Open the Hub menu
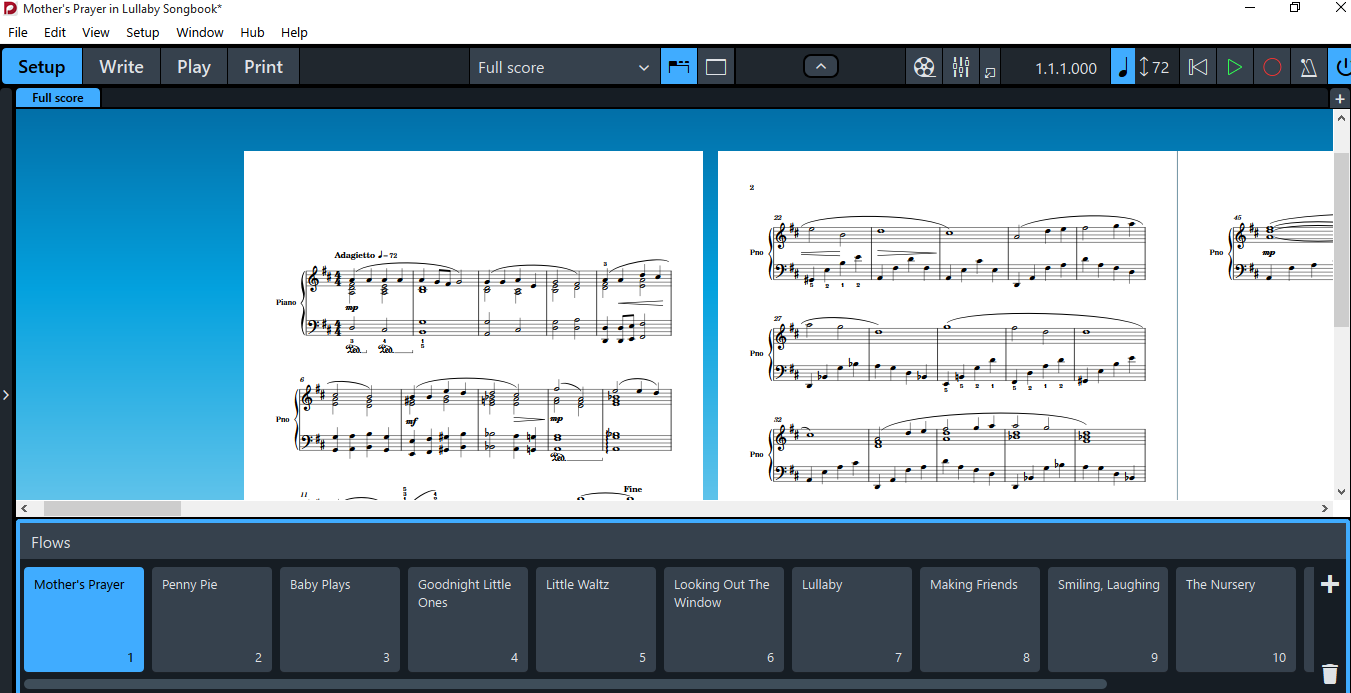The width and height of the screenshot is (1351, 693). pyautogui.click(x=252, y=32)
